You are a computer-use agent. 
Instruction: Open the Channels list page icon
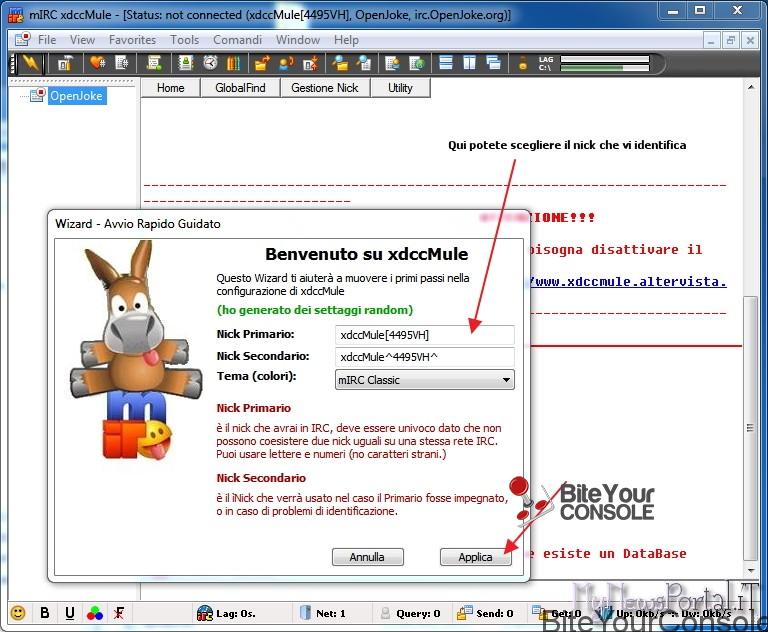121,63
